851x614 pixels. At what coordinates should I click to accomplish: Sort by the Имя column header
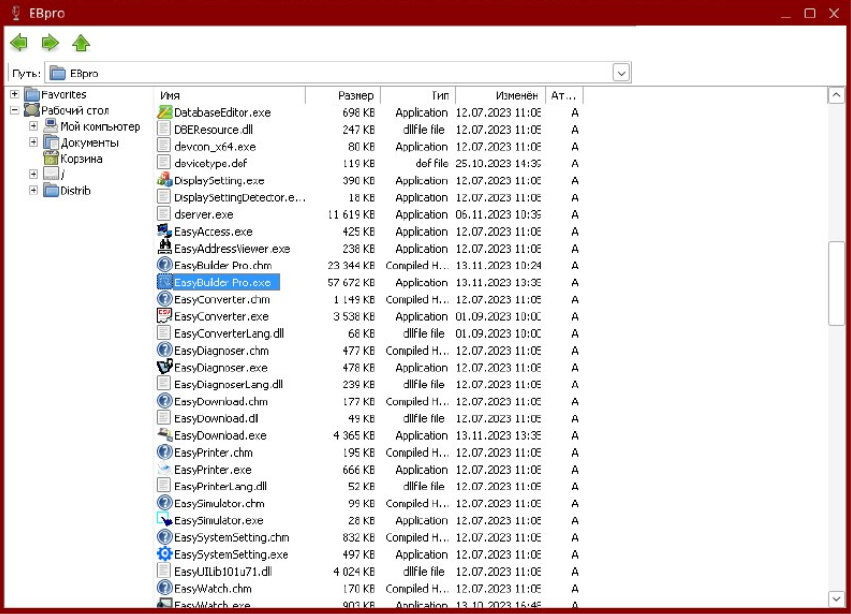coord(230,96)
